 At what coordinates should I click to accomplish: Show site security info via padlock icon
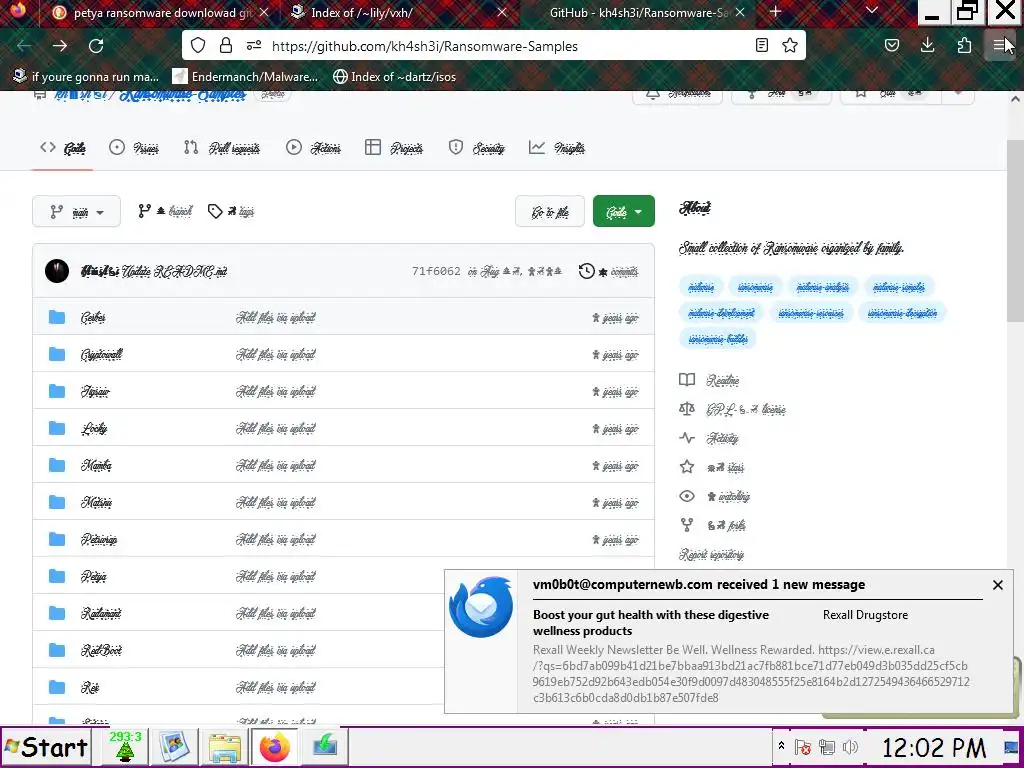tap(226, 46)
